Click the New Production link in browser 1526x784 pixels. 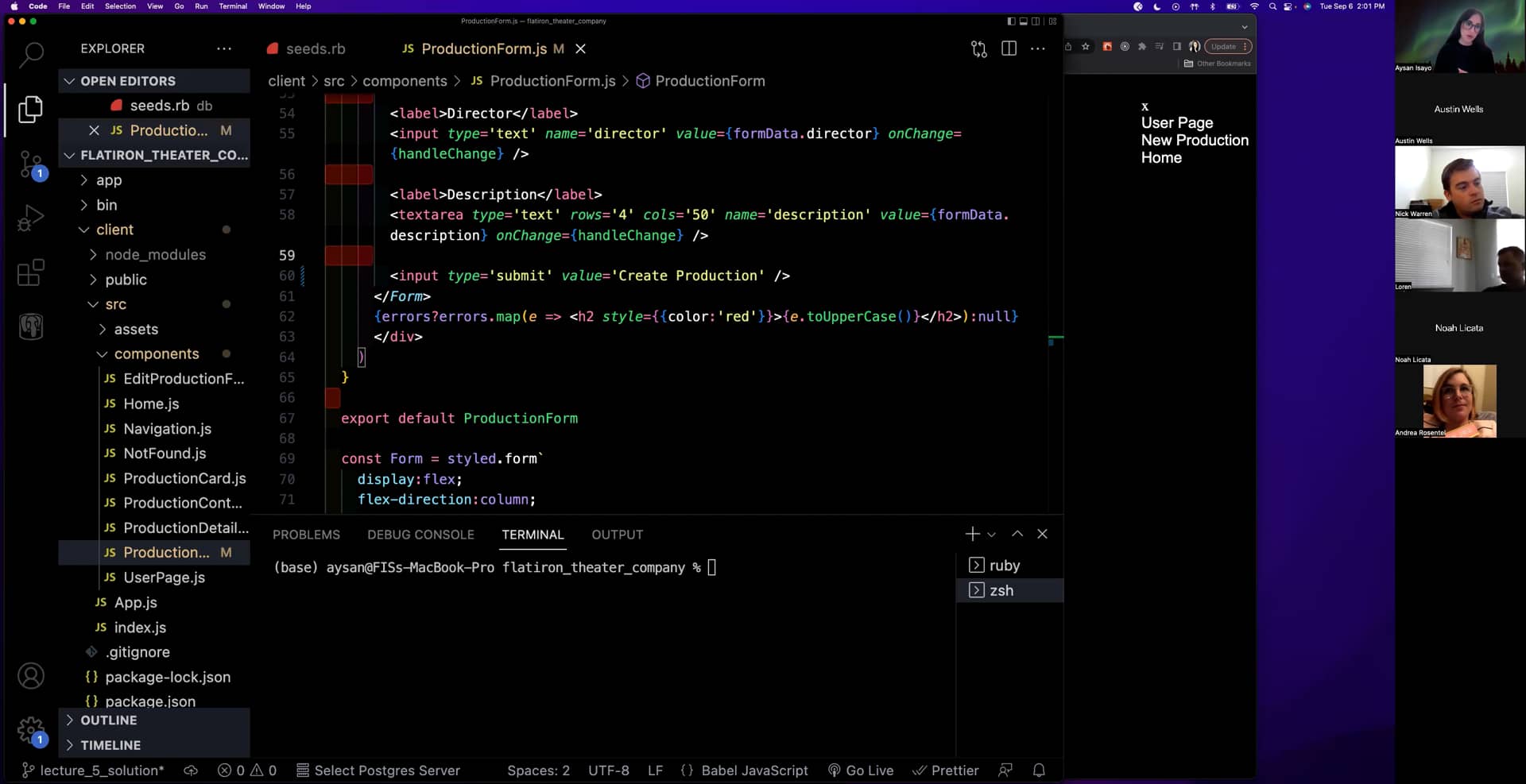[x=1195, y=141]
